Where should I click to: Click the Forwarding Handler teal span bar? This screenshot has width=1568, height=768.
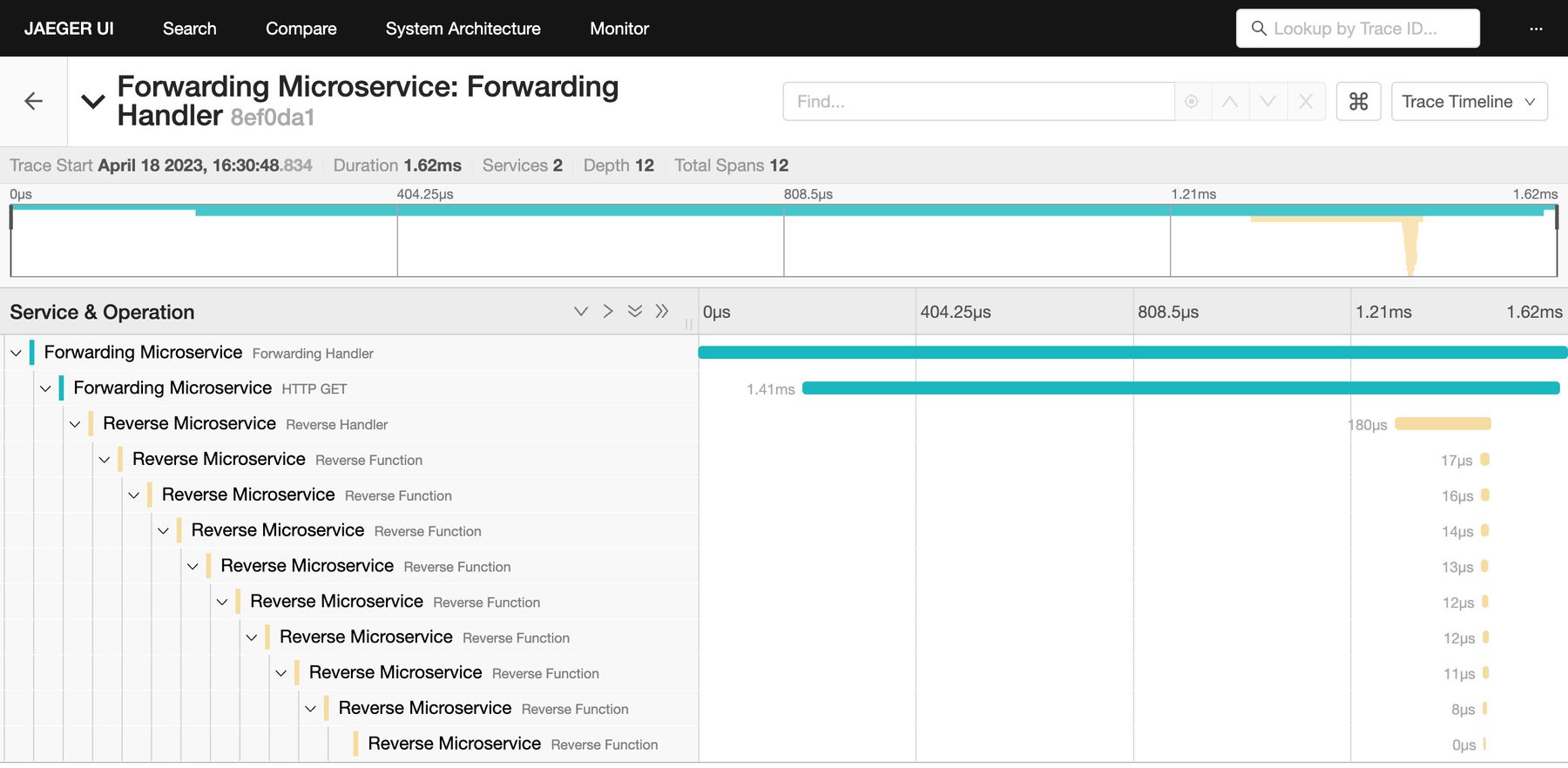coord(1132,353)
